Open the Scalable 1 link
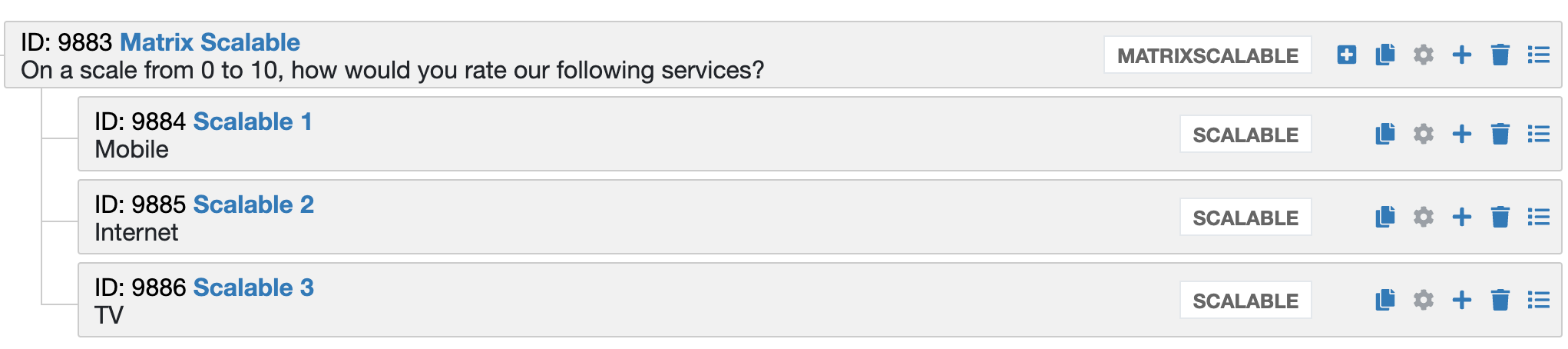Screen dimensions: 1568x349 pyautogui.click(x=253, y=121)
